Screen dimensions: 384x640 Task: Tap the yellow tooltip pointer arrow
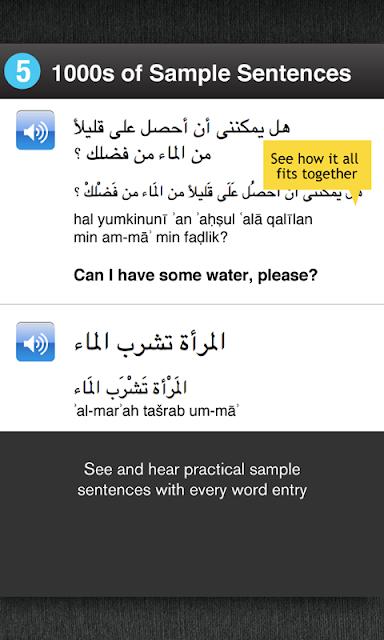[x=355, y=198]
